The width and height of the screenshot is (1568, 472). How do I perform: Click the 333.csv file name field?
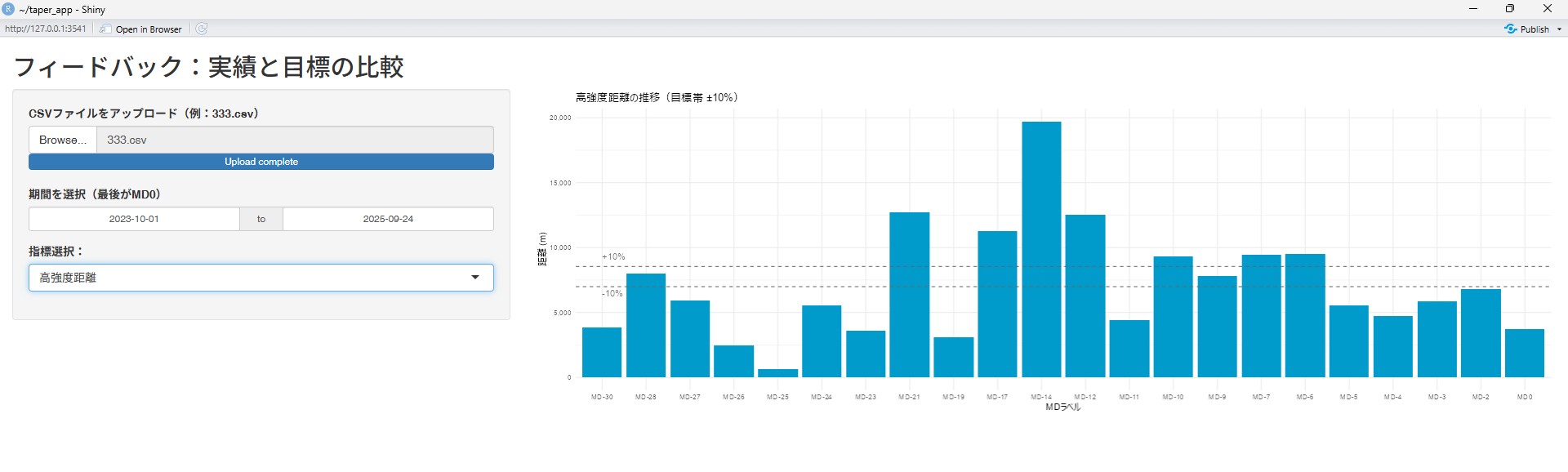pyautogui.click(x=294, y=140)
